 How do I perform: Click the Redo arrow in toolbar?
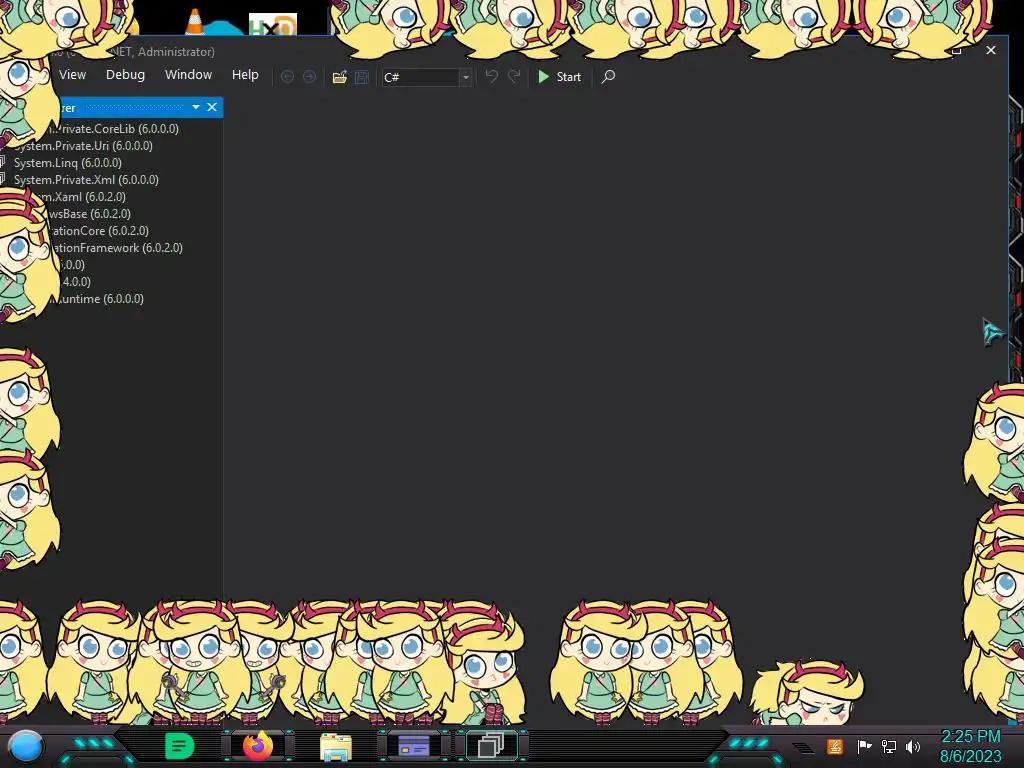tap(515, 77)
